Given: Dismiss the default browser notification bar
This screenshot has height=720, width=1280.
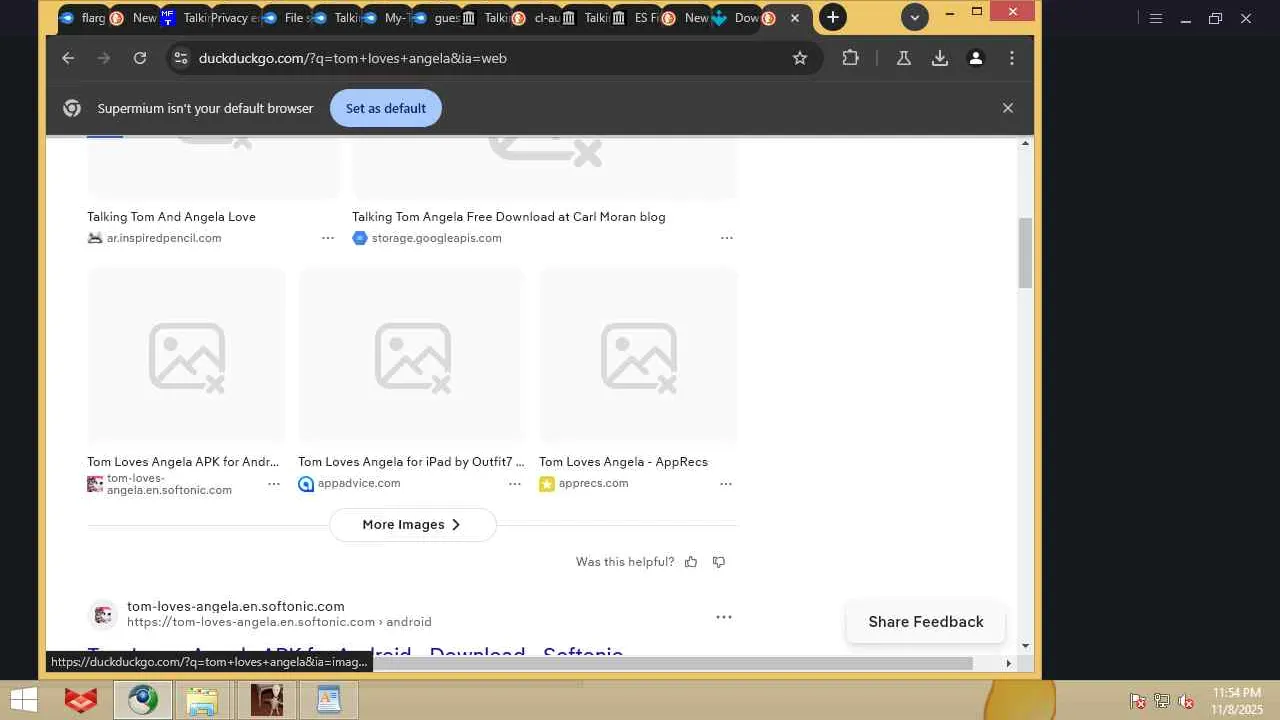Looking at the screenshot, I should [x=1008, y=108].
